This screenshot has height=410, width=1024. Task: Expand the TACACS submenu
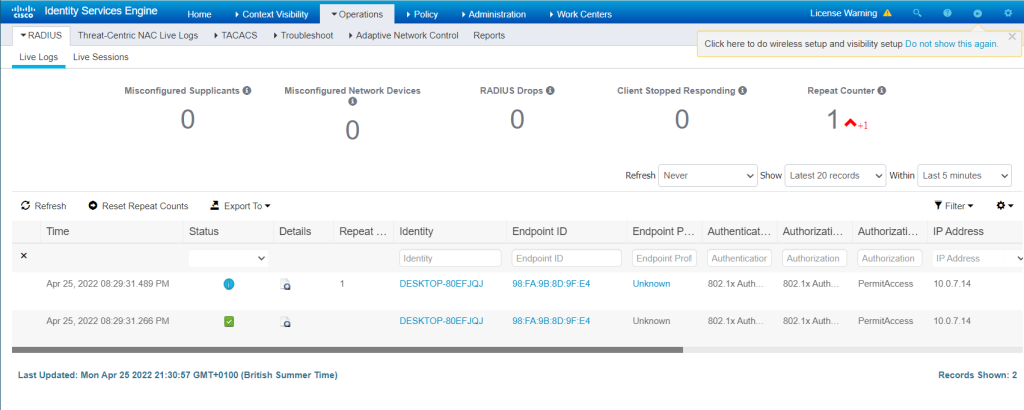click(x=235, y=35)
